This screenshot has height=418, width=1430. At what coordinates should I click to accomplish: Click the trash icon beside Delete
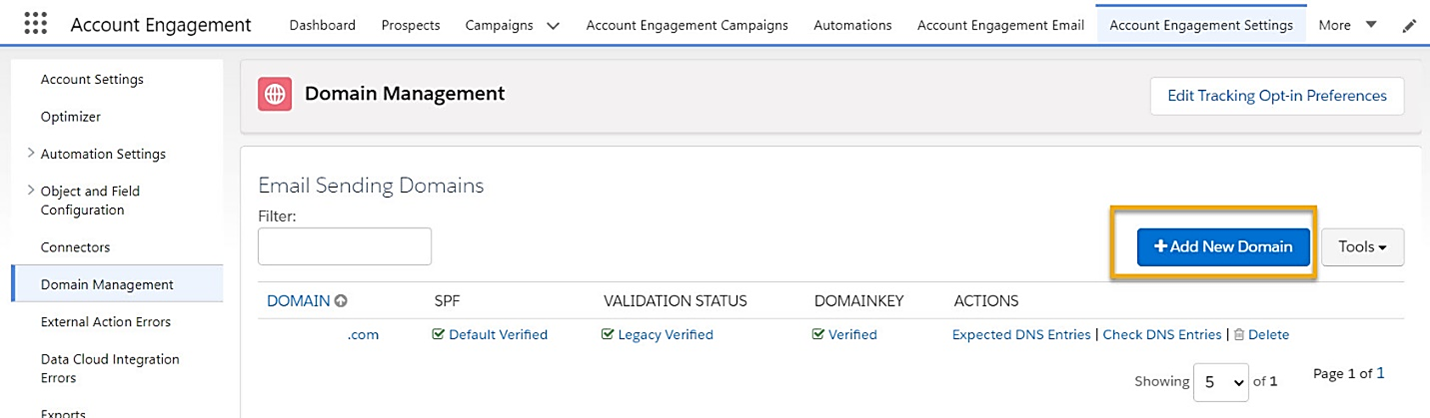point(1239,335)
